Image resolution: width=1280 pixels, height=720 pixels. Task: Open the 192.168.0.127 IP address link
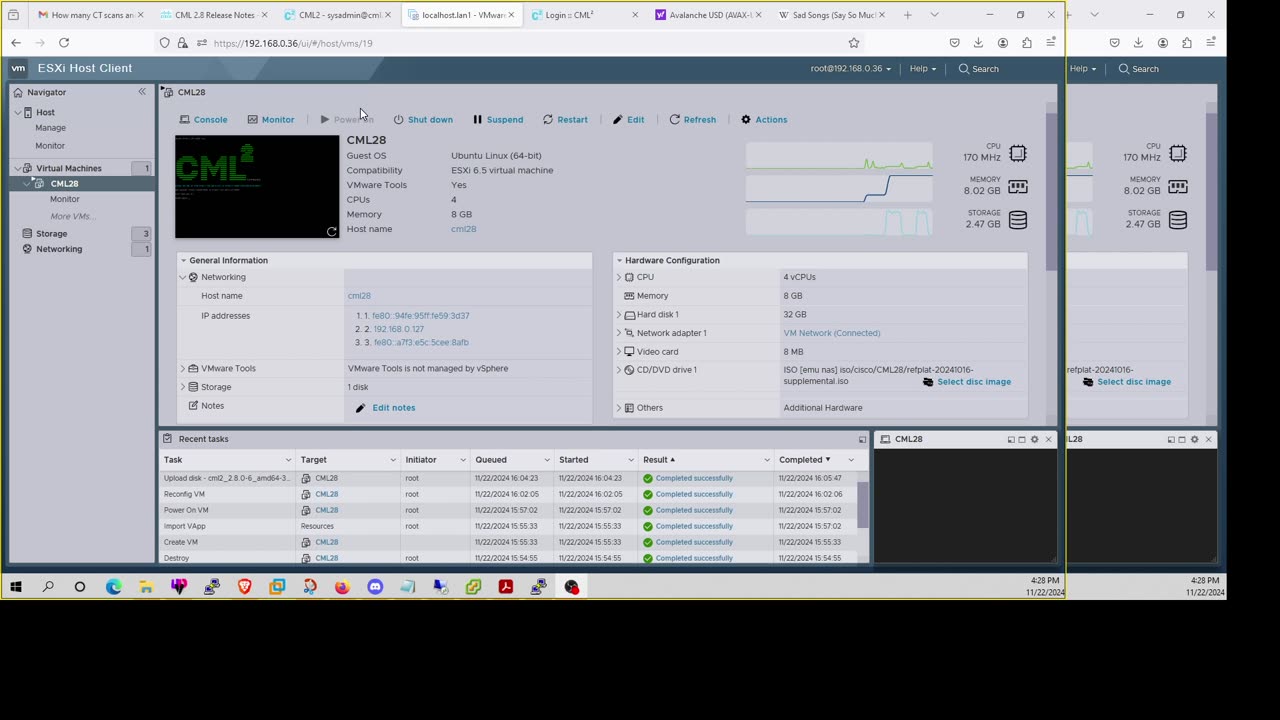(398, 329)
